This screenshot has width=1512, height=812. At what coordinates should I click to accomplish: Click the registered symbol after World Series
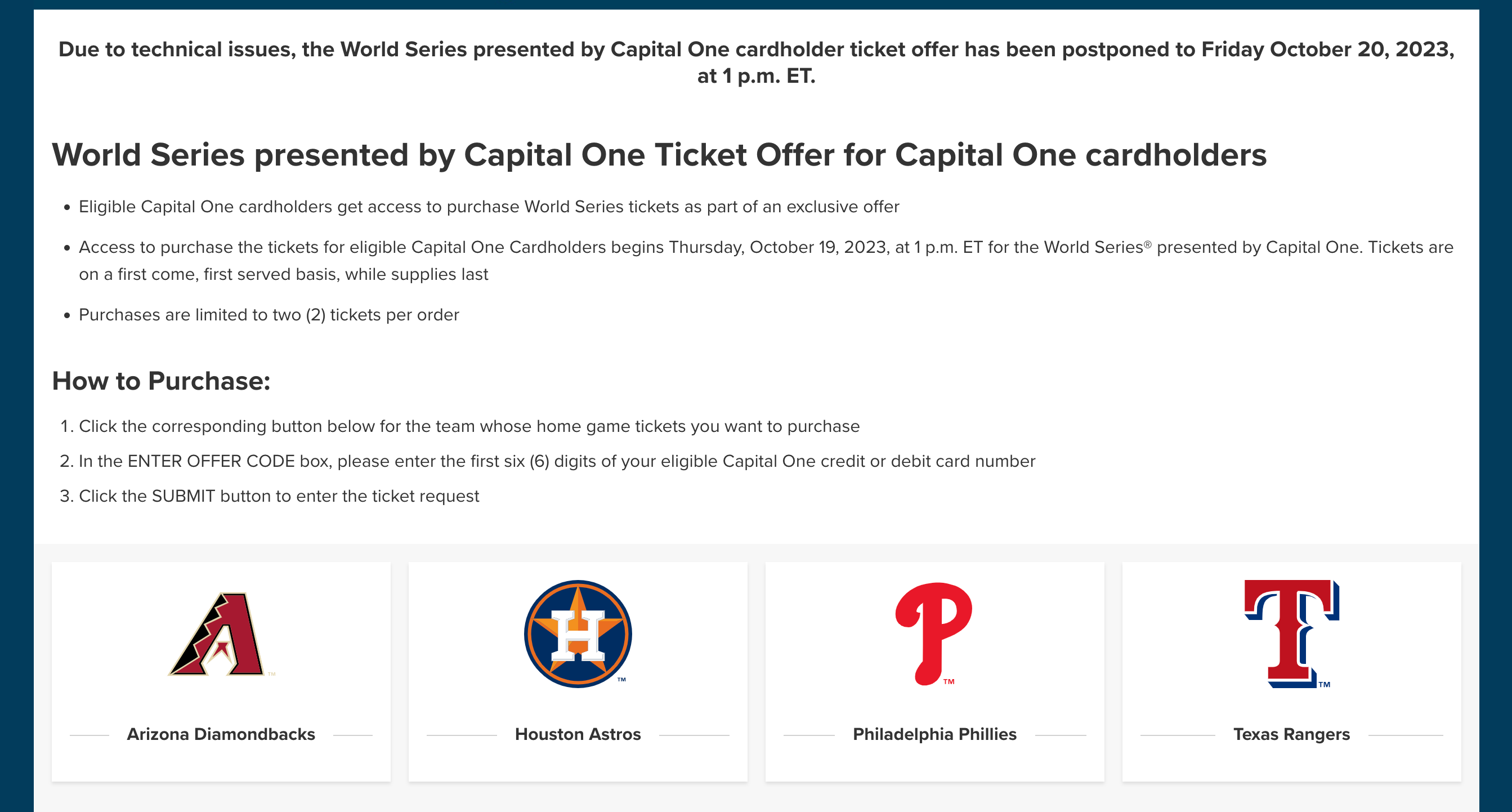pos(1147,244)
